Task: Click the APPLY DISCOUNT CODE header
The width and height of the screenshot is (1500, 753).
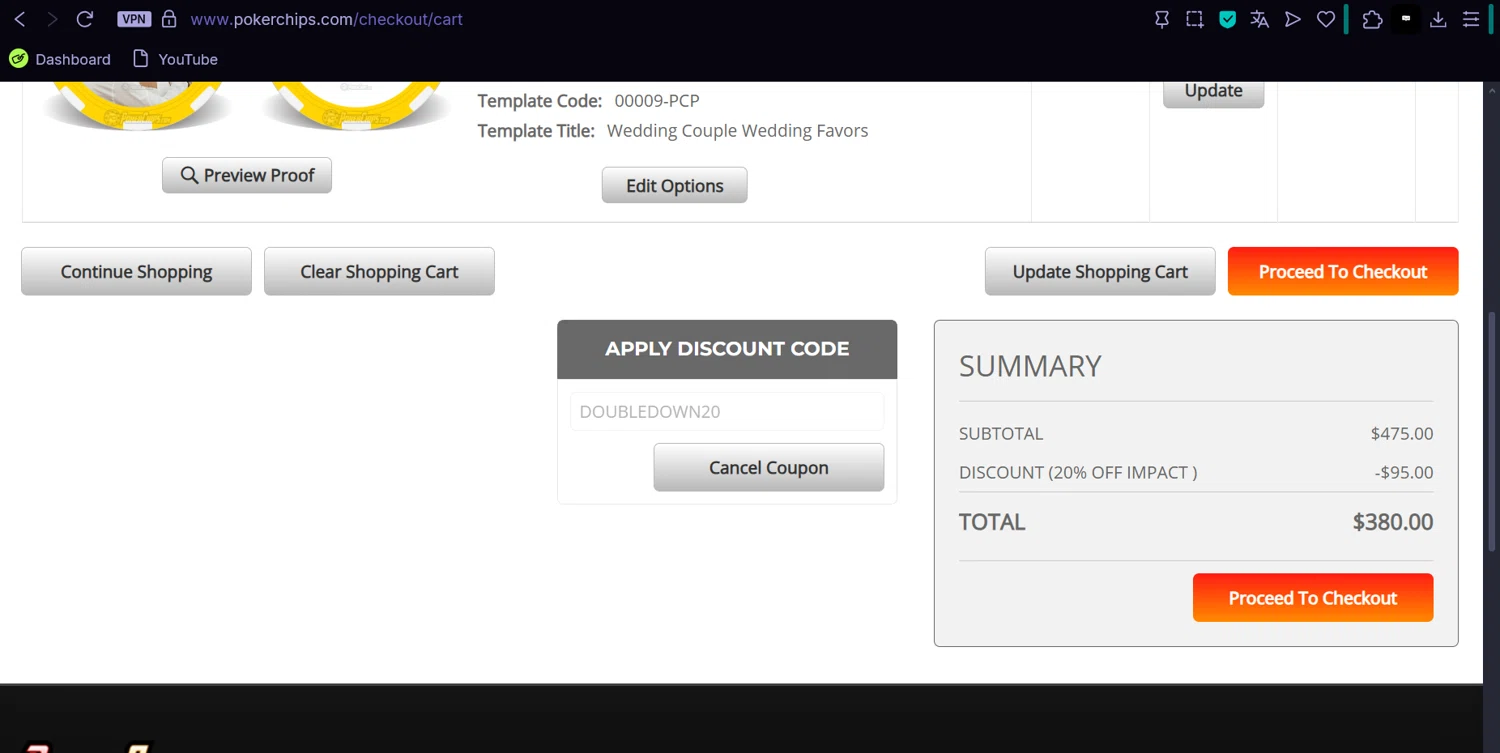Action: click(x=727, y=349)
